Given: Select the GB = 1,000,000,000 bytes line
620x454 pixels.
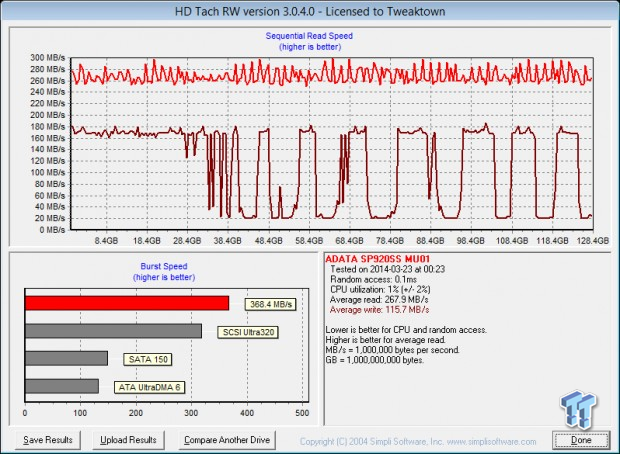Looking at the screenshot, I should (x=374, y=360).
